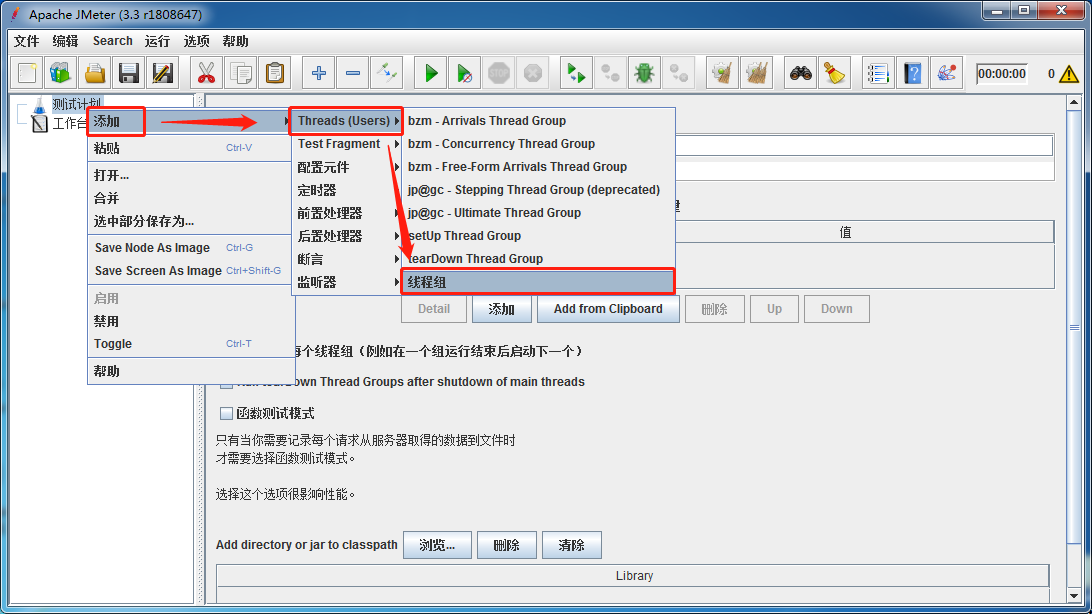Choose jp@gc - Ultimate Thread Group
The width and height of the screenshot is (1092, 614).
click(x=538, y=212)
